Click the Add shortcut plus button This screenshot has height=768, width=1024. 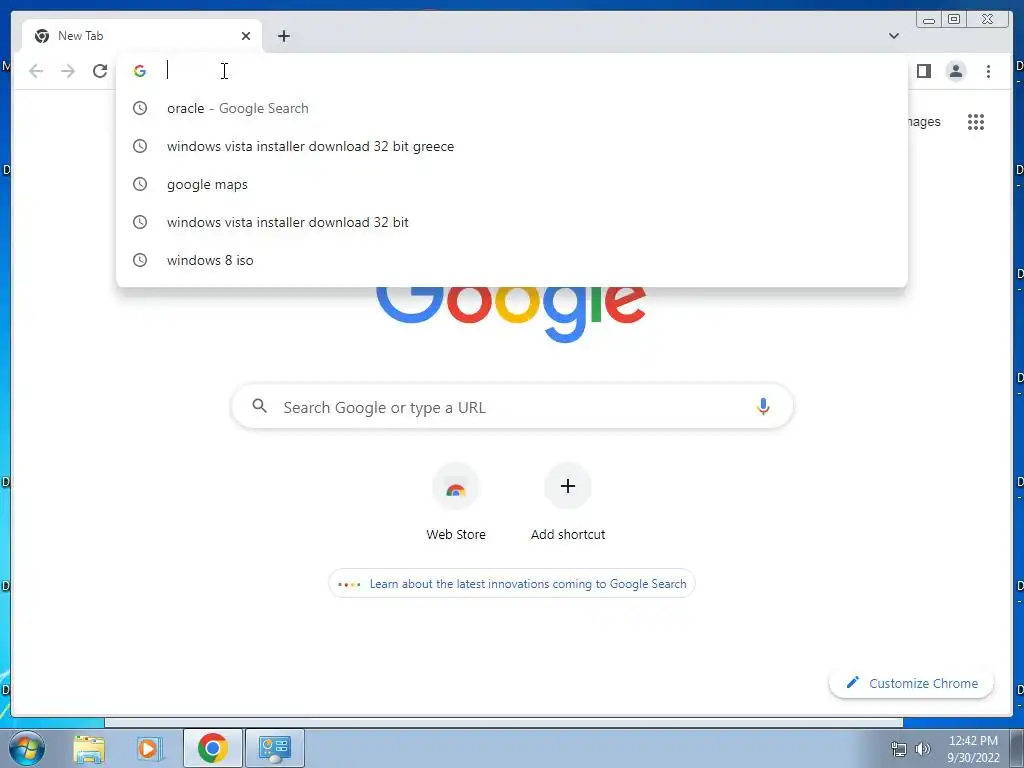point(568,486)
